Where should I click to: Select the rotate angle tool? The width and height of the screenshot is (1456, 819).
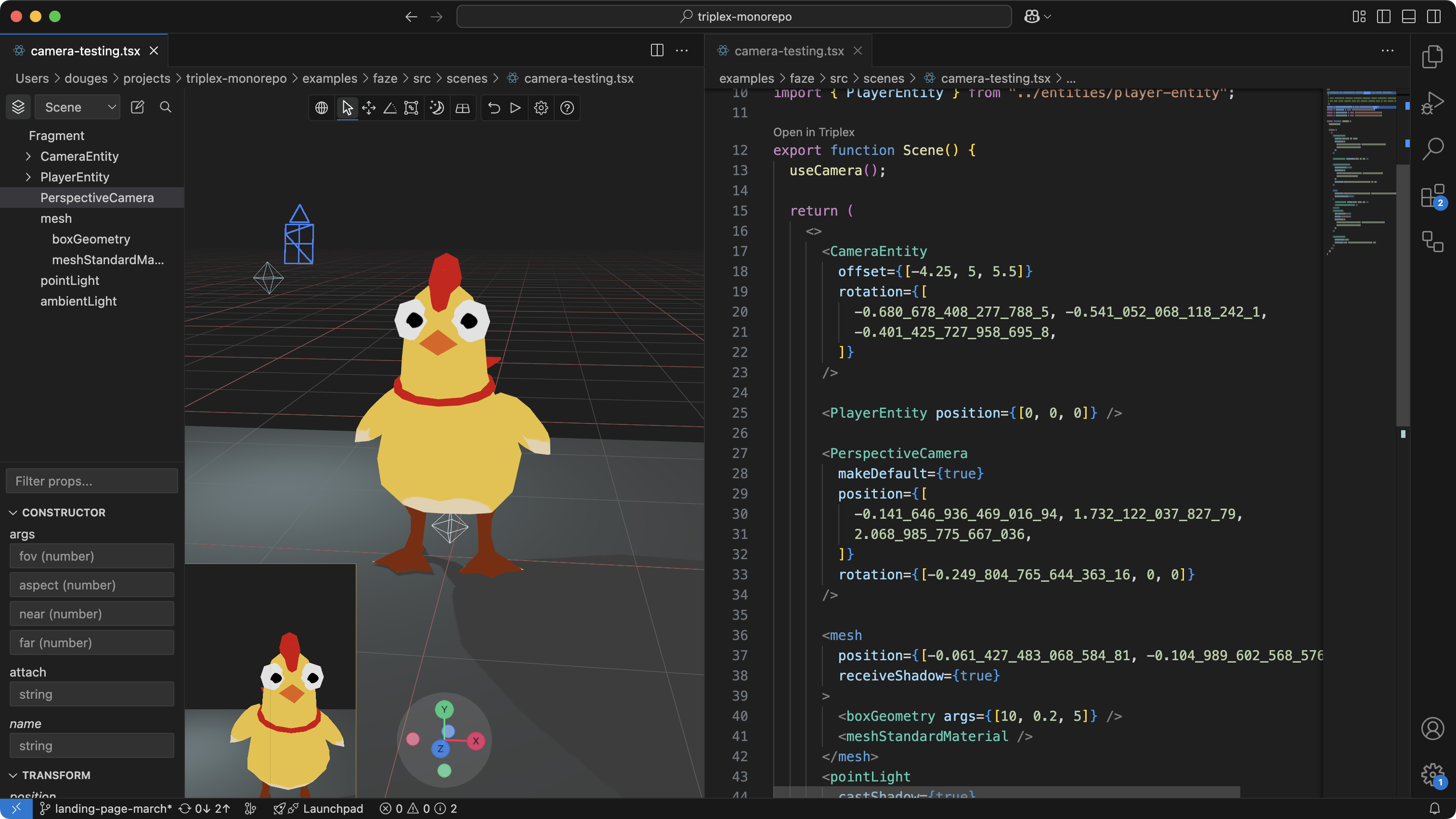pos(390,107)
